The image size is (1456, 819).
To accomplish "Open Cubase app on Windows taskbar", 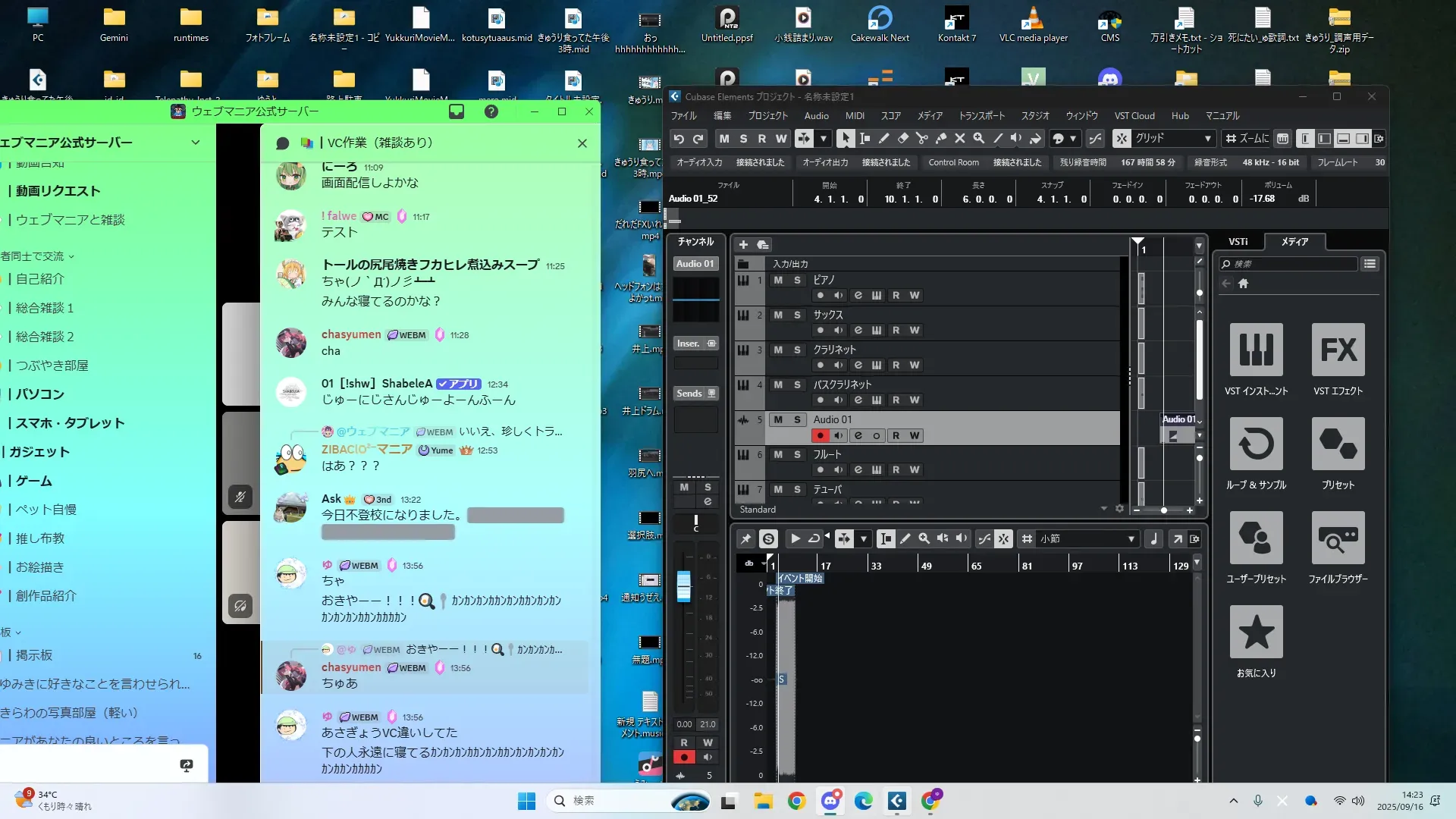I will pyautogui.click(x=896, y=801).
